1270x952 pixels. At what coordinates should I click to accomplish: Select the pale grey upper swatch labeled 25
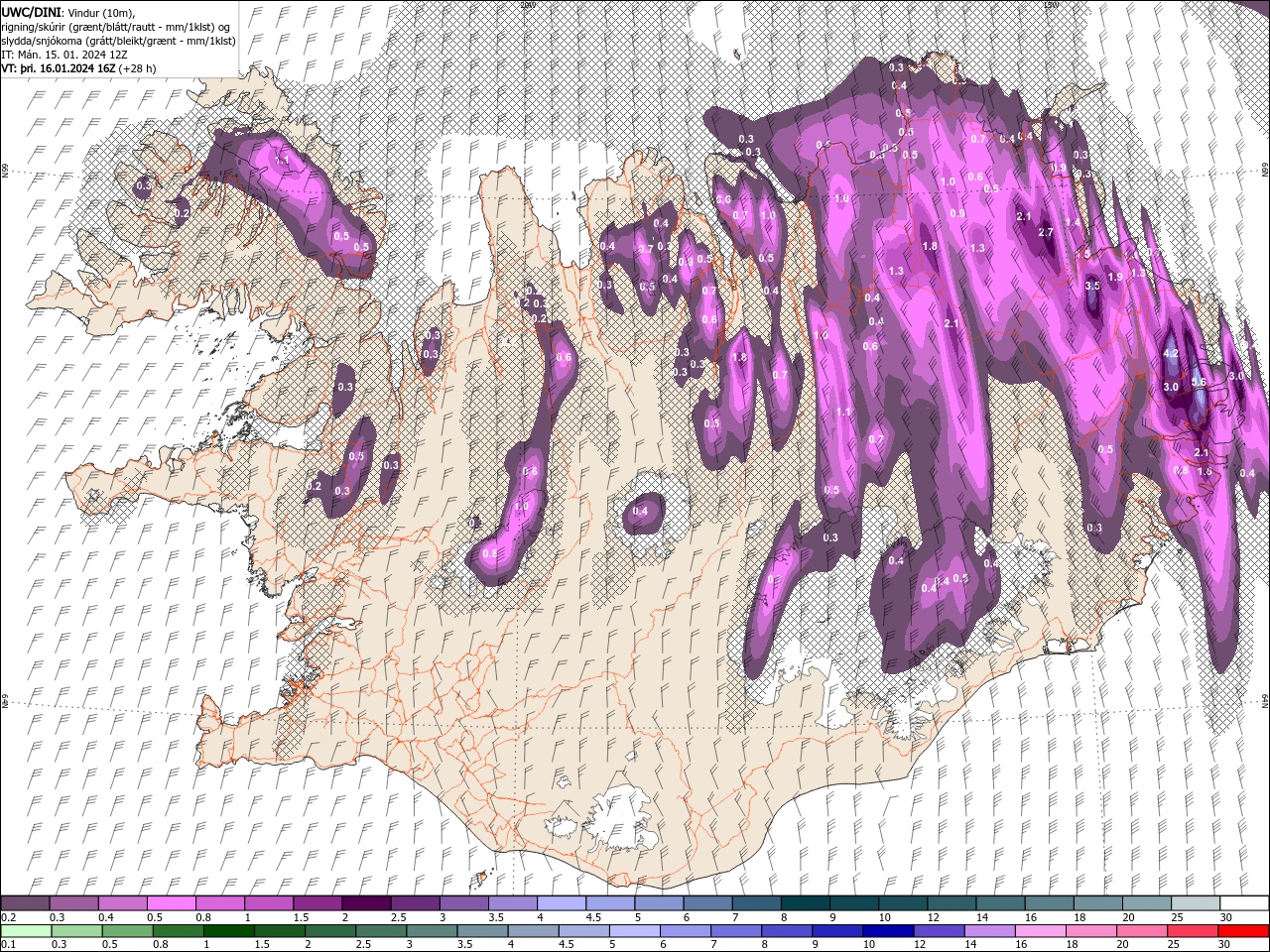[1195, 903]
